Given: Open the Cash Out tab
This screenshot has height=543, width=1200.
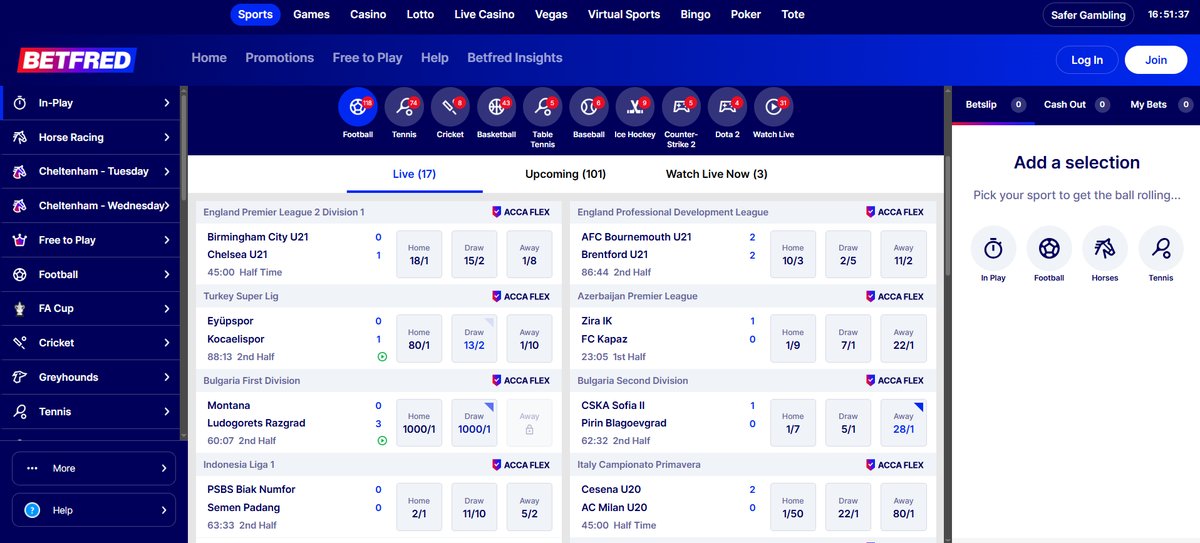Looking at the screenshot, I should (1076, 104).
